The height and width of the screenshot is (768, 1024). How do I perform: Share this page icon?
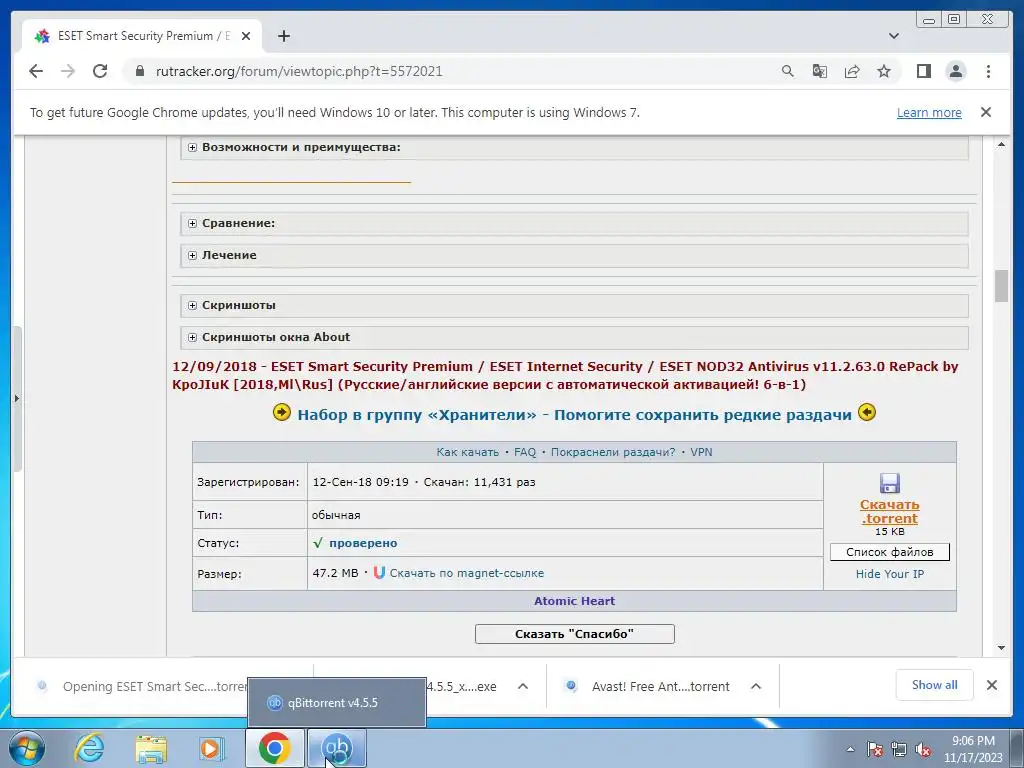[852, 71]
